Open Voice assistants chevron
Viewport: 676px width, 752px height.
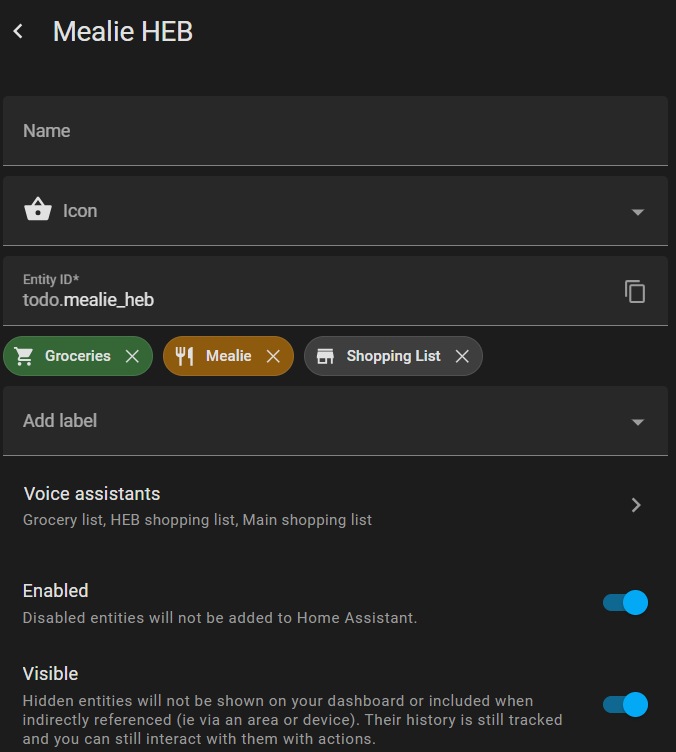pos(636,505)
